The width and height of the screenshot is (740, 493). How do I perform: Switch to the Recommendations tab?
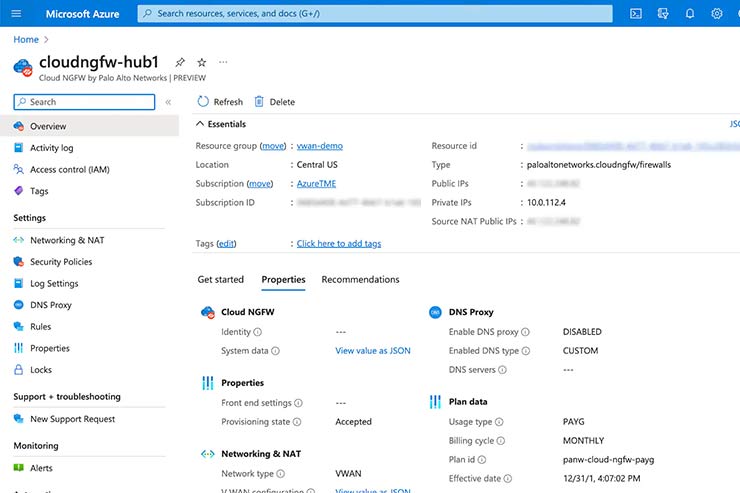pyautogui.click(x=360, y=280)
